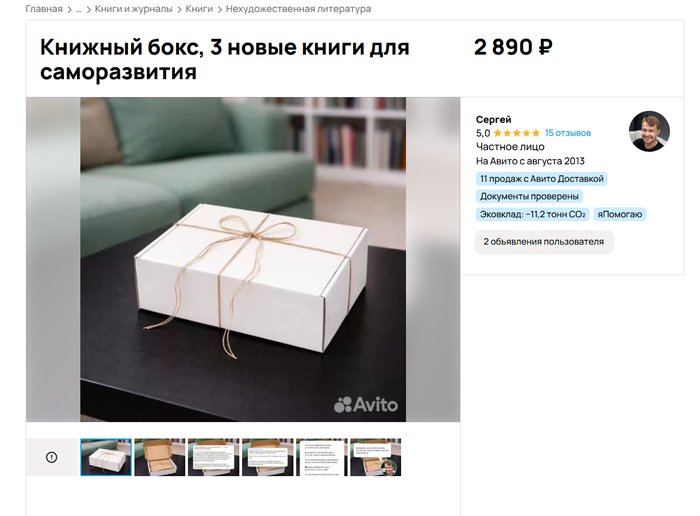This screenshot has height=516, width=700.
Task: Click the яПомогаю badge
Action: point(620,214)
